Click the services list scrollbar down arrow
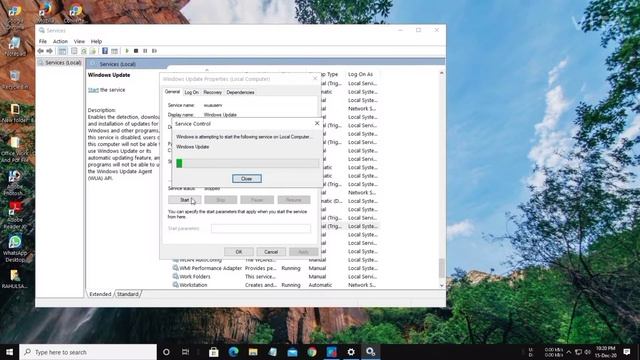The height and width of the screenshot is (360, 640). click(442, 286)
